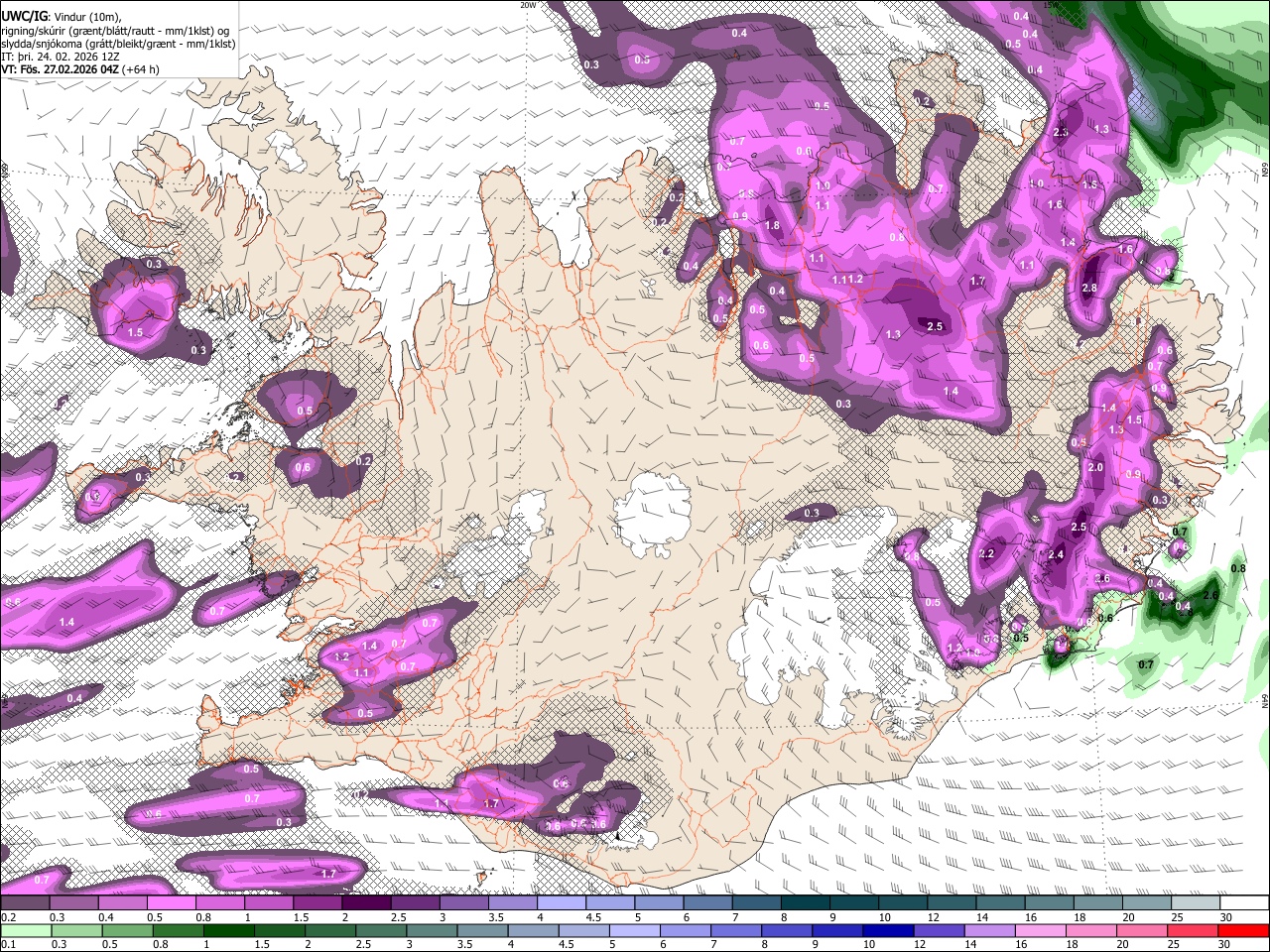Click the 2.2 precipitation value on the map
This screenshot has width=1270, height=952.
986,553
